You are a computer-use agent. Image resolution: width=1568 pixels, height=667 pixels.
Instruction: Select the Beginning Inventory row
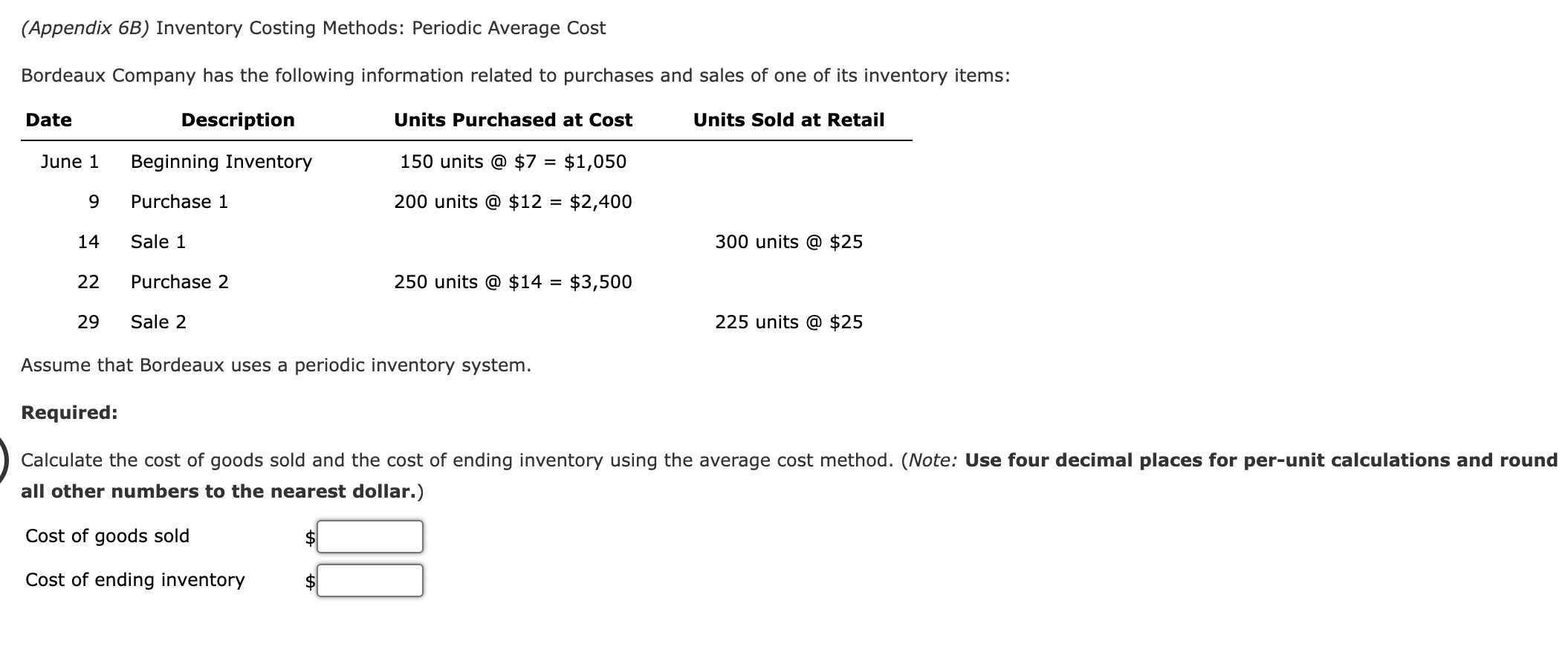coord(221,162)
